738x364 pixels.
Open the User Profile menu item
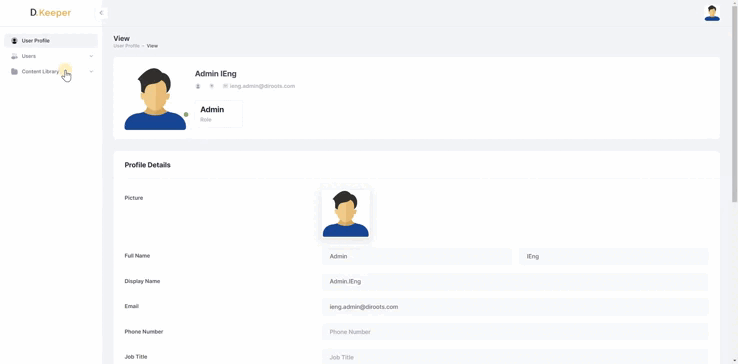[x=51, y=41]
